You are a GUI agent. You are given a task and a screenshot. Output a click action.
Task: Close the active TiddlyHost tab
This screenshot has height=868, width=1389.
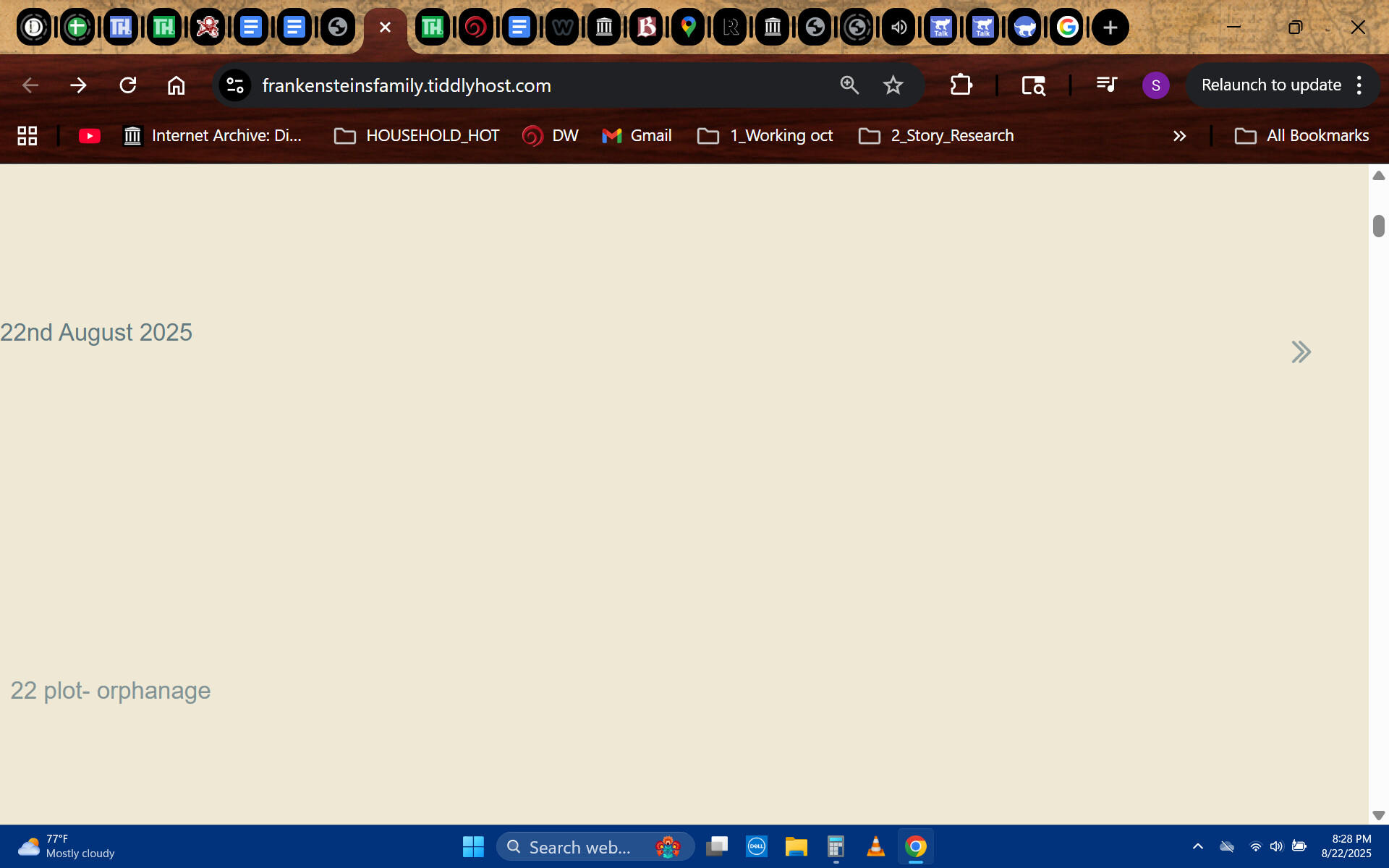point(385,27)
